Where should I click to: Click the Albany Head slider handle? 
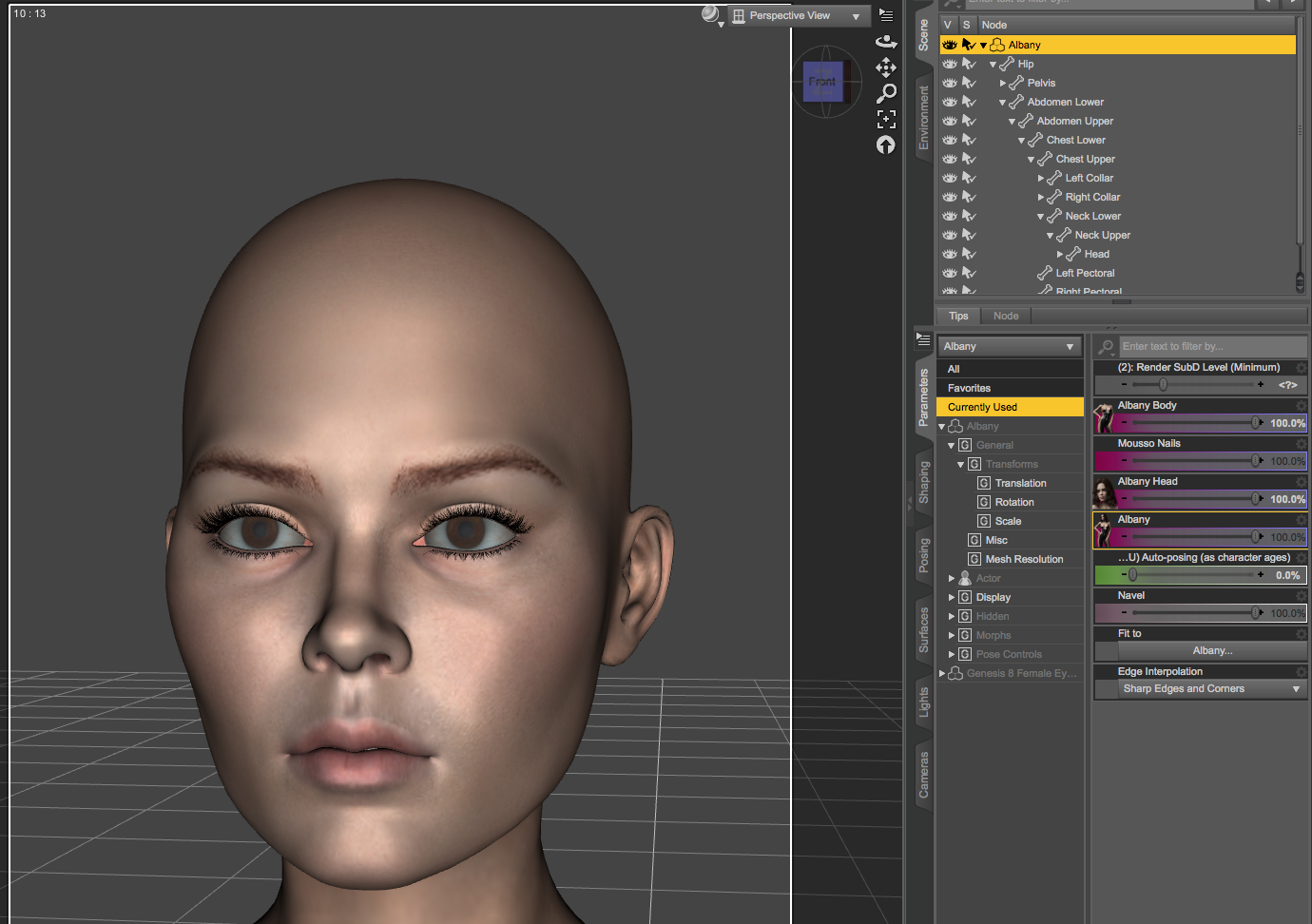tap(1256, 499)
